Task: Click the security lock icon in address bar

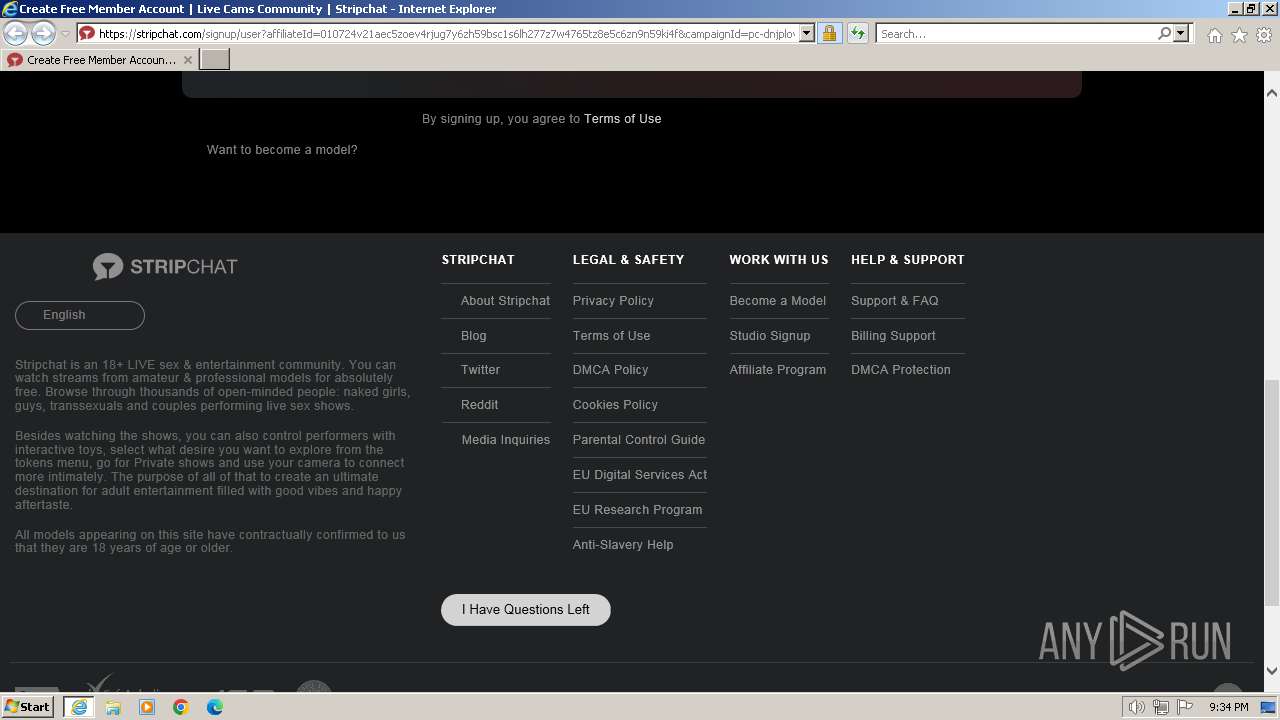Action: [x=829, y=33]
